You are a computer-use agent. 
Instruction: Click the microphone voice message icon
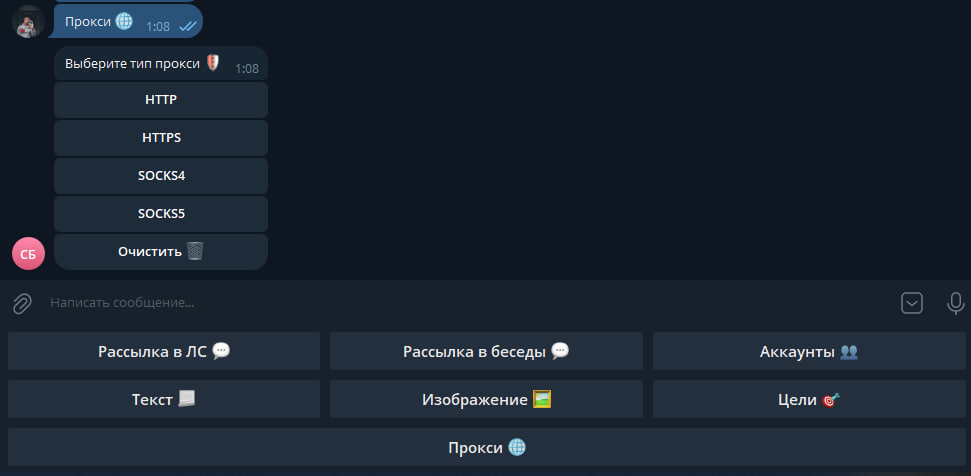coord(956,303)
